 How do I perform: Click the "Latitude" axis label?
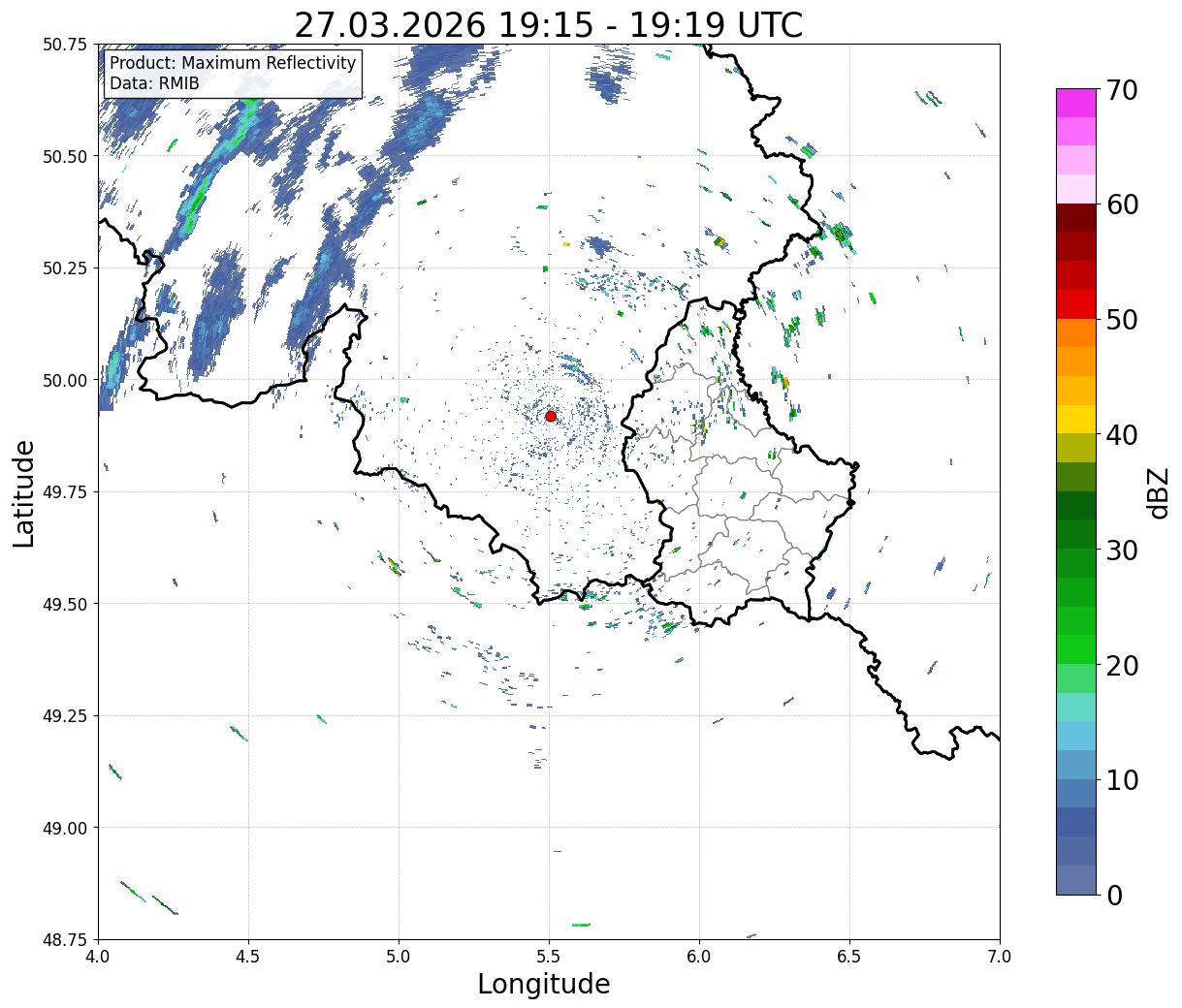pos(24,493)
